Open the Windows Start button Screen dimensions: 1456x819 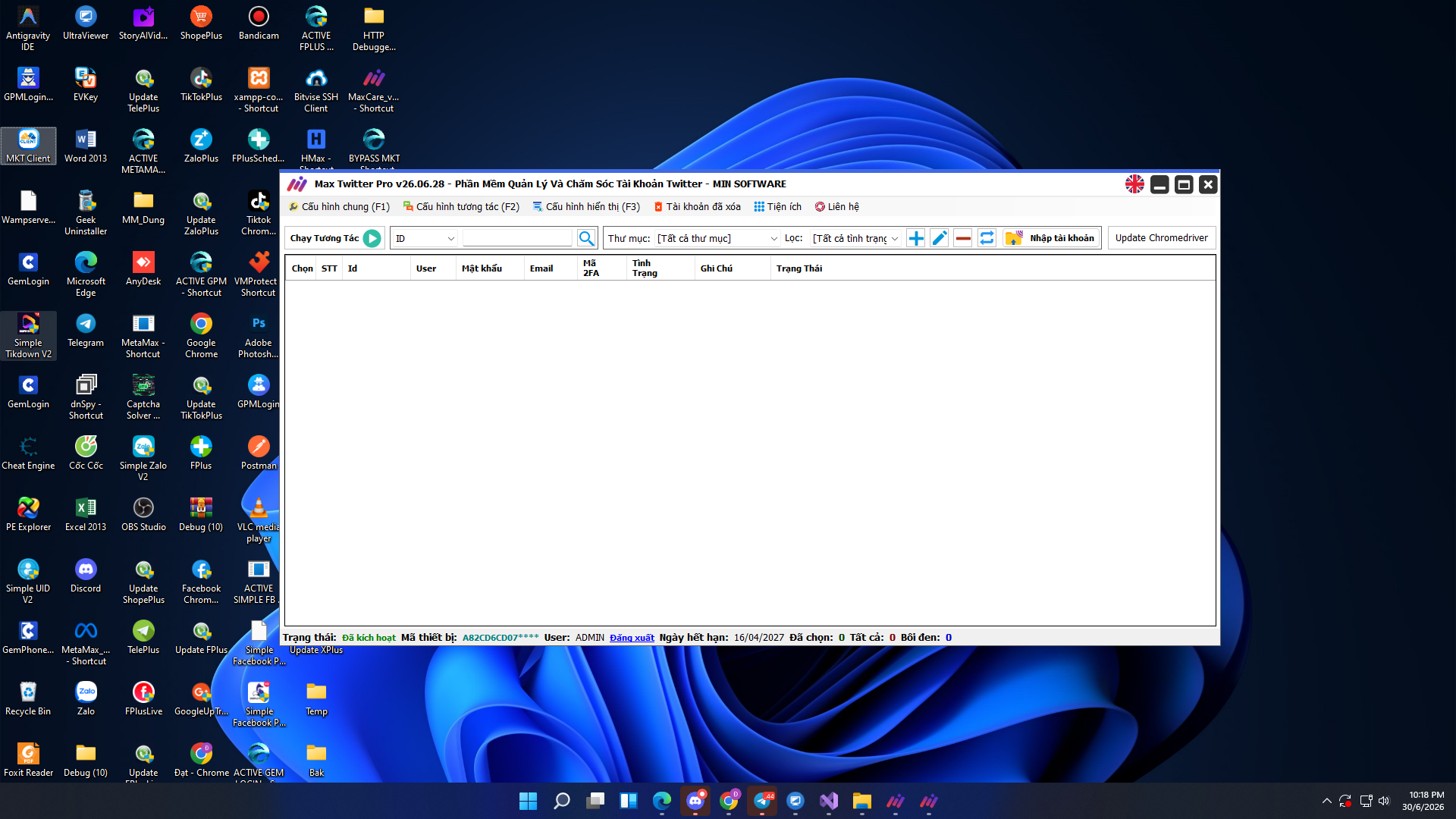pyautogui.click(x=528, y=801)
